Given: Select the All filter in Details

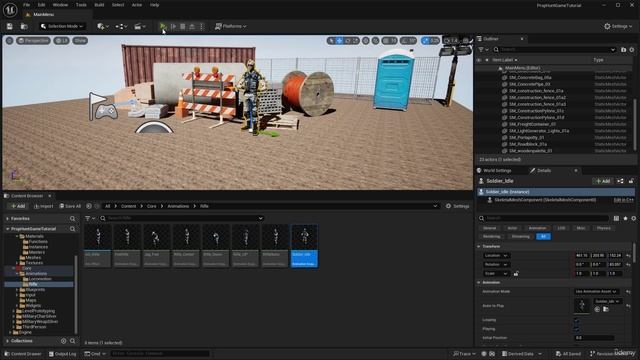Looking at the screenshot, I should pos(543,236).
